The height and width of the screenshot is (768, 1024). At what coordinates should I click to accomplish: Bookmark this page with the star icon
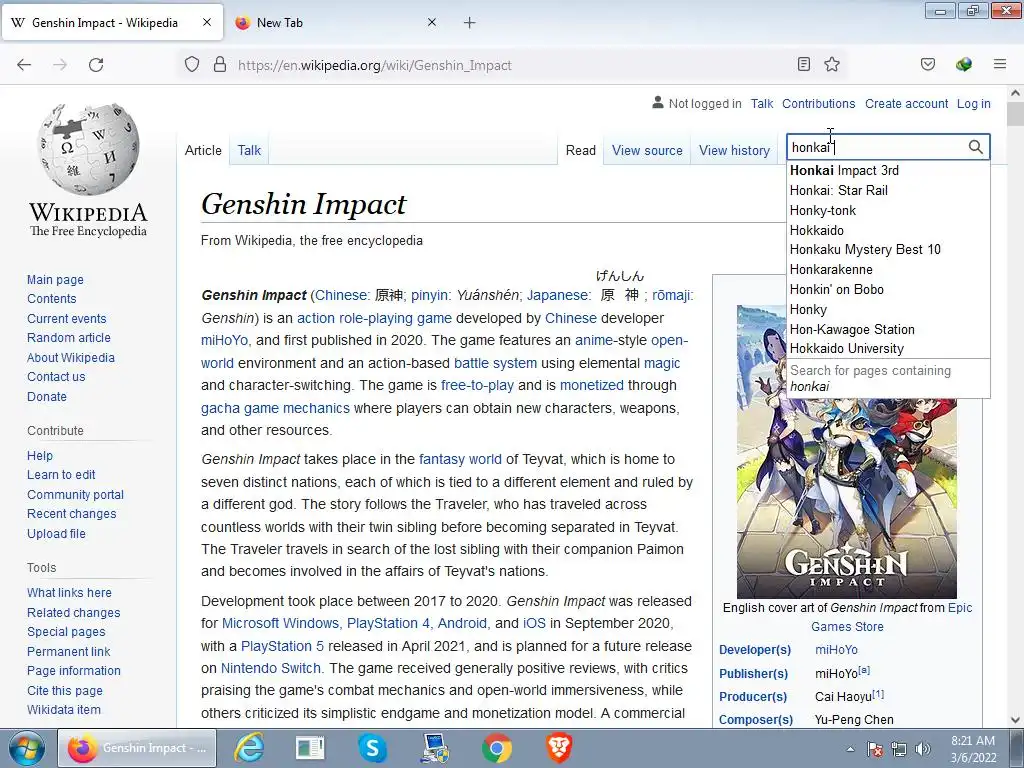point(831,64)
